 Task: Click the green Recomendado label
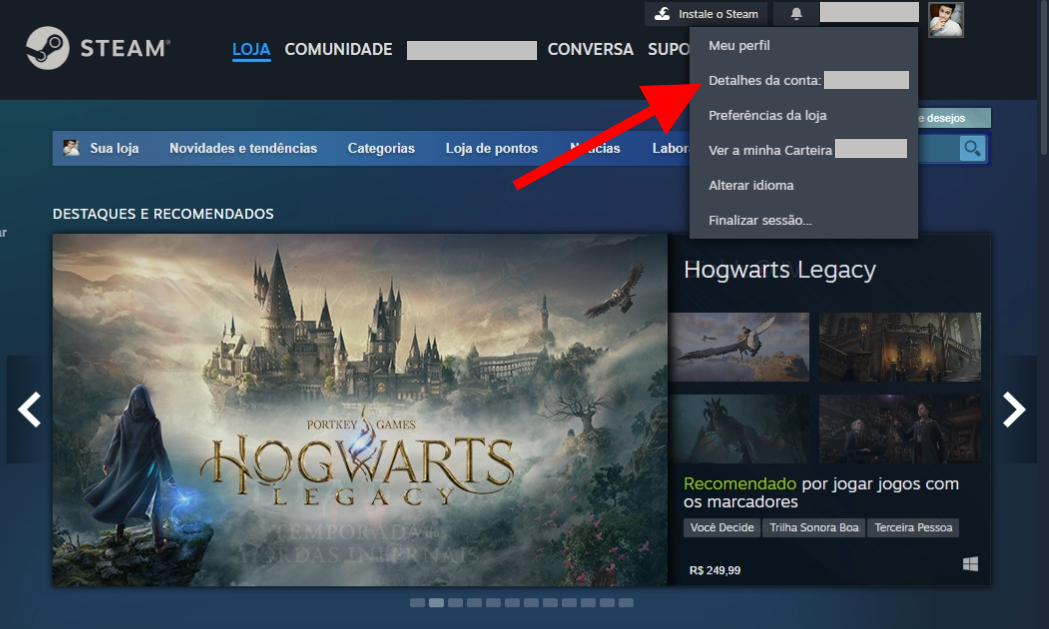(739, 484)
